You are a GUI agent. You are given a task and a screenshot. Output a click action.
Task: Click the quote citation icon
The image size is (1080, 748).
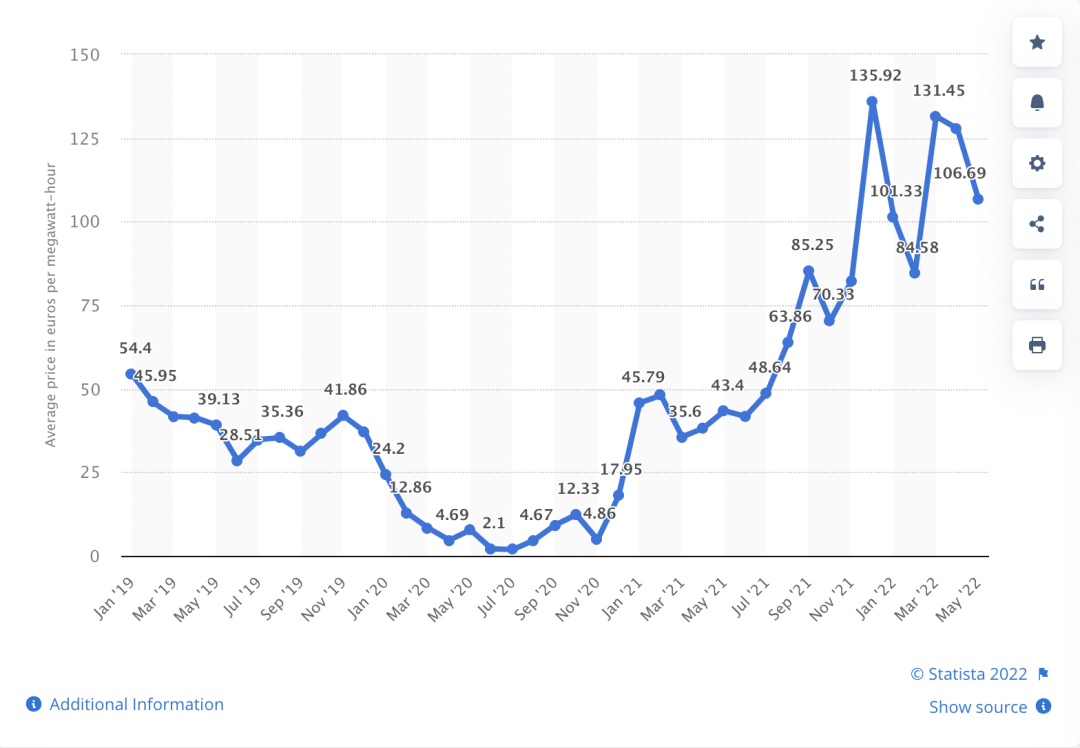pyautogui.click(x=1037, y=285)
